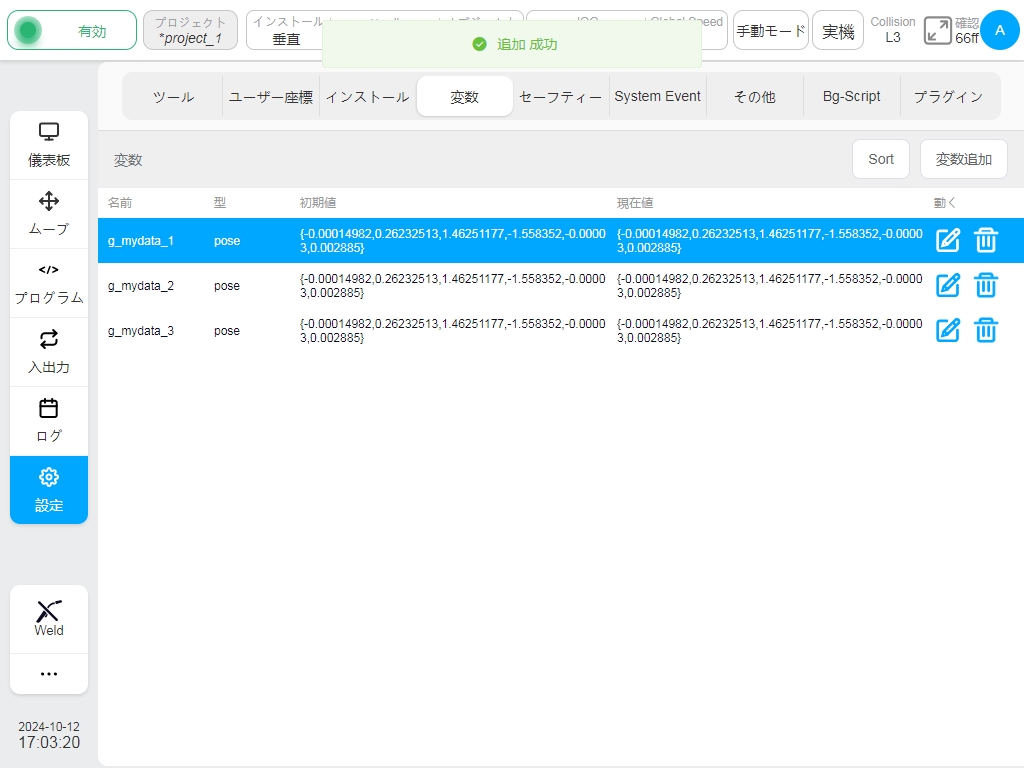This screenshot has width=1024, height=768.
Task: Edit variable g_mydata_1
Action: tap(948, 240)
